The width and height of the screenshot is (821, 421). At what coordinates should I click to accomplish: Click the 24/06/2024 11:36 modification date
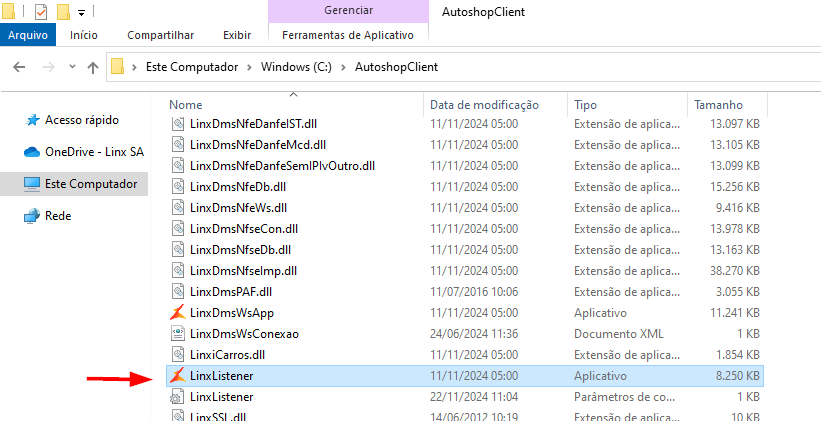coord(474,334)
